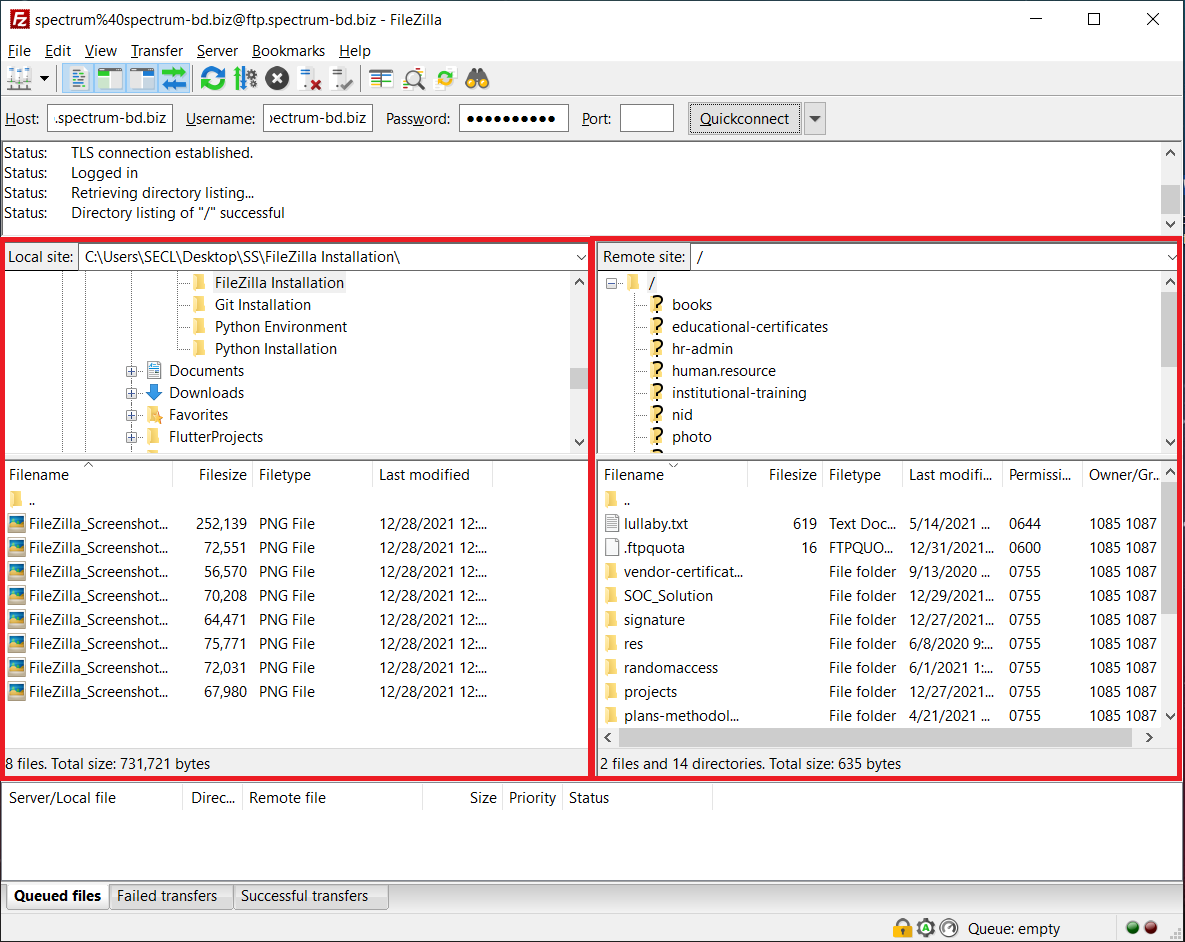Select Python Environment folder in local tree
1185x942 pixels.
point(280,327)
